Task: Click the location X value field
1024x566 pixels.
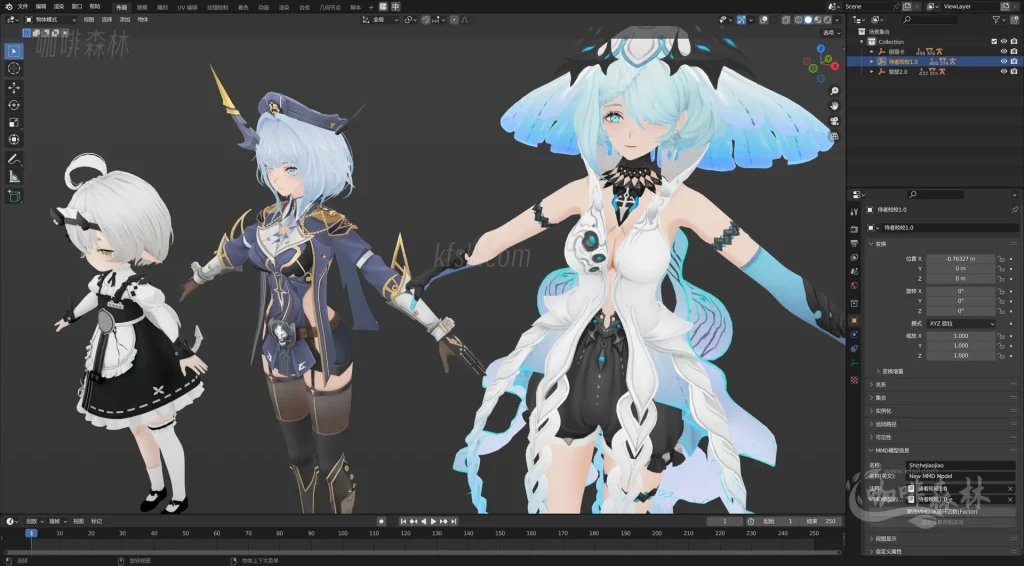Action: pos(961,259)
